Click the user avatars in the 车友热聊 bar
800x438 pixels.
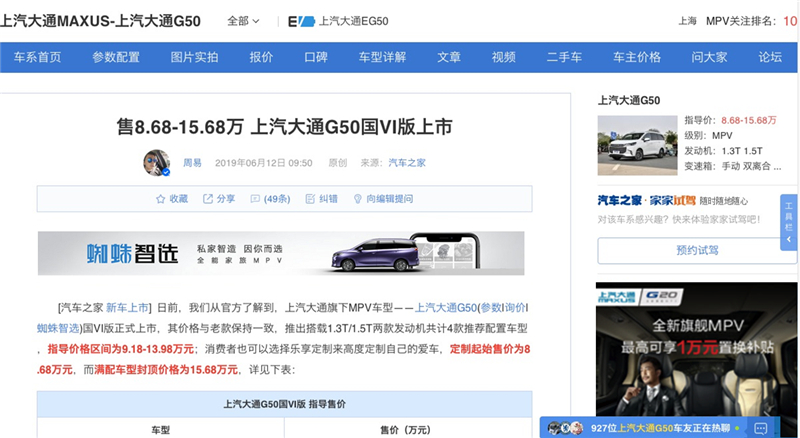pyautogui.click(x=565, y=428)
